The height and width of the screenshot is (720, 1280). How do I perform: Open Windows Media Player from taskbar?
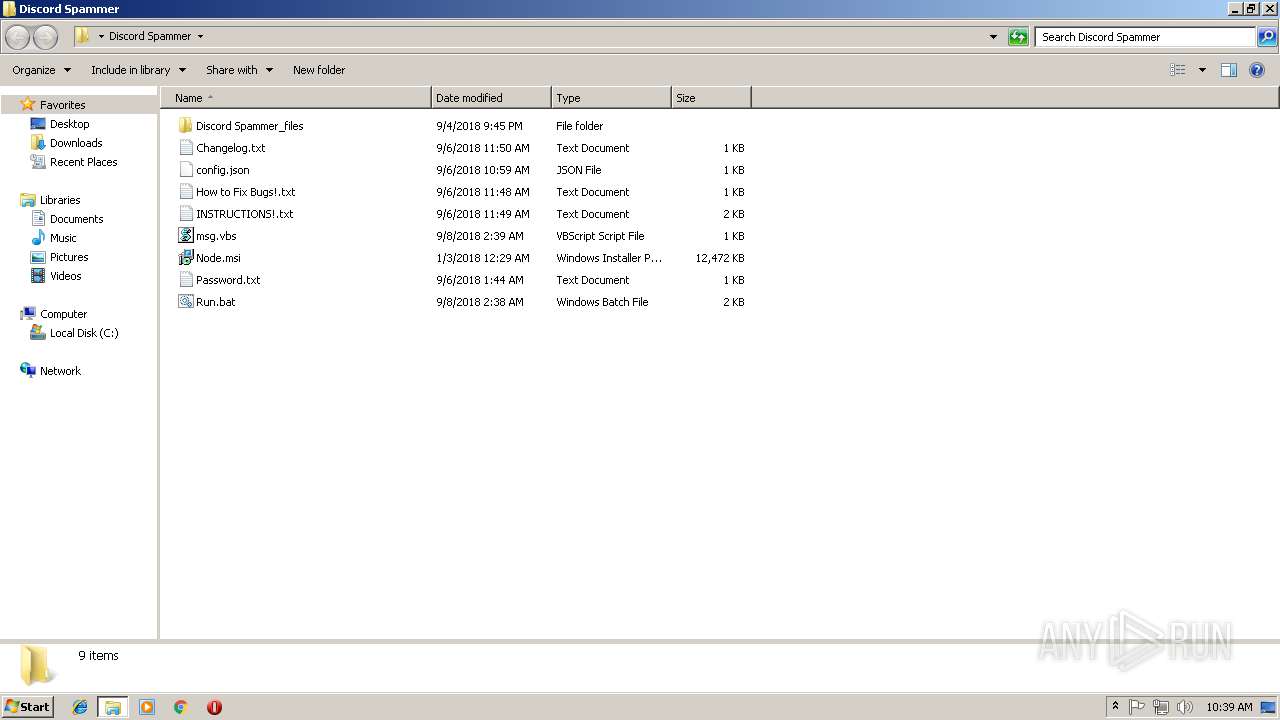pos(147,707)
